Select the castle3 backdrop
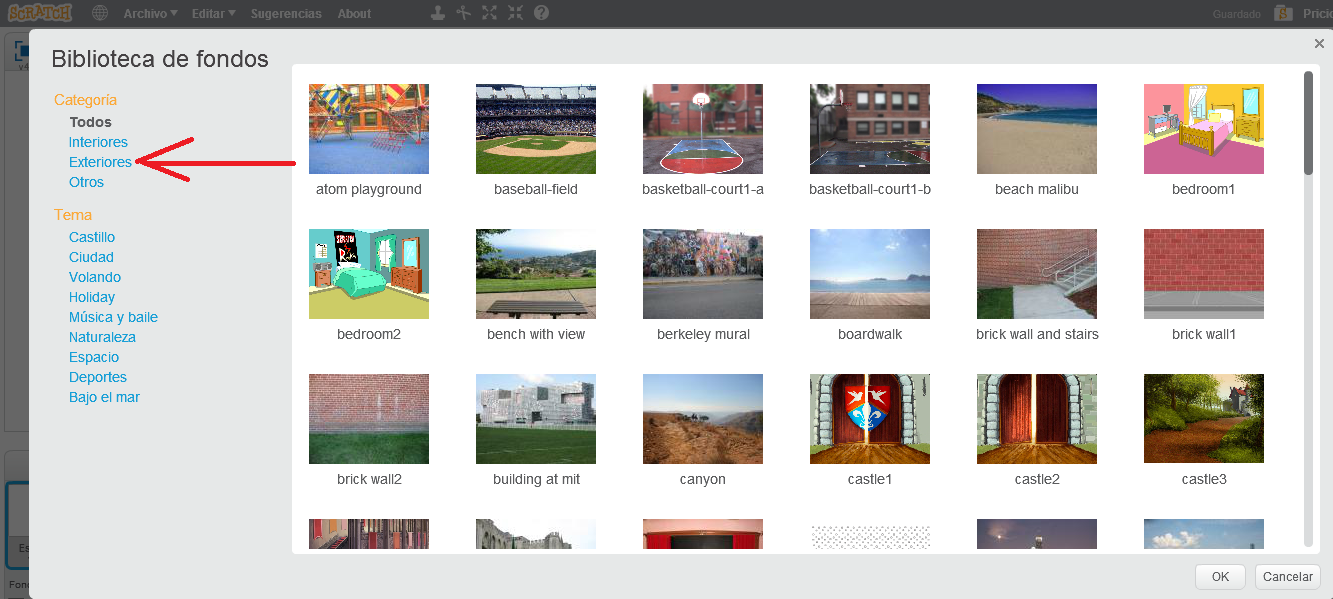The width and height of the screenshot is (1333, 599). pos(1204,419)
